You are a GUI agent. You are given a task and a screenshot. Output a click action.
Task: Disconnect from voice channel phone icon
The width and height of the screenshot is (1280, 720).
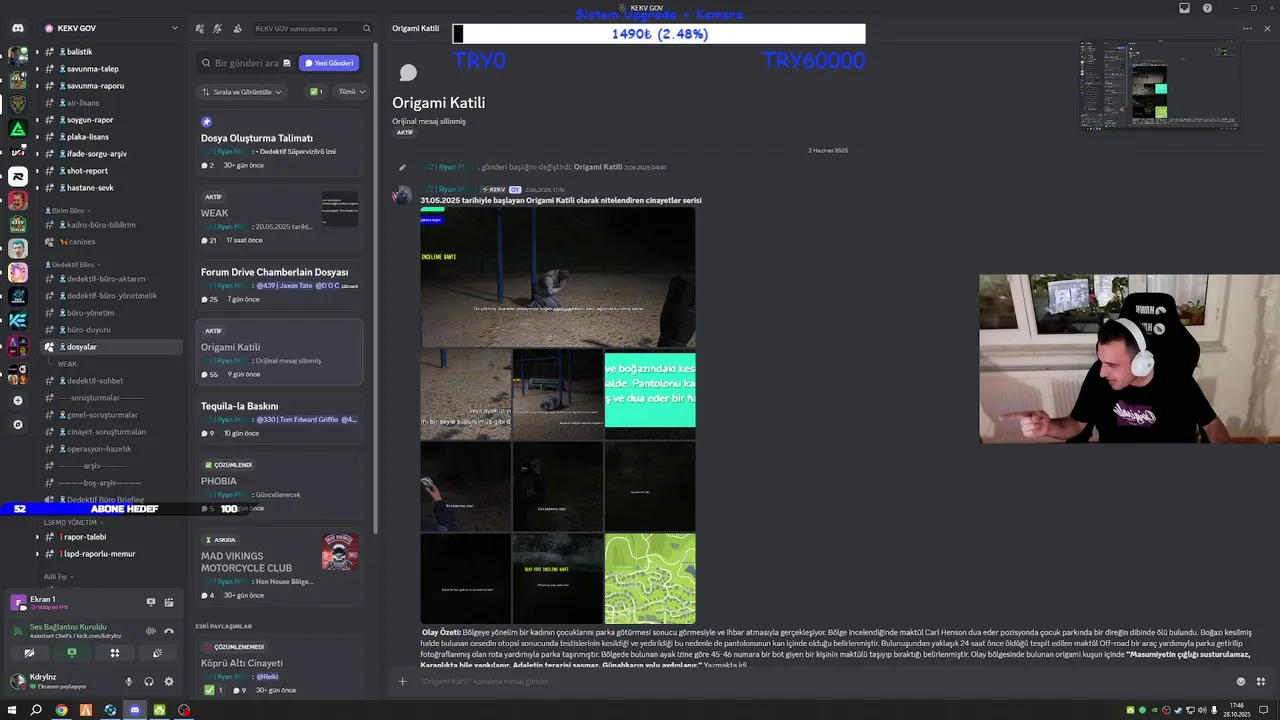(x=169, y=631)
